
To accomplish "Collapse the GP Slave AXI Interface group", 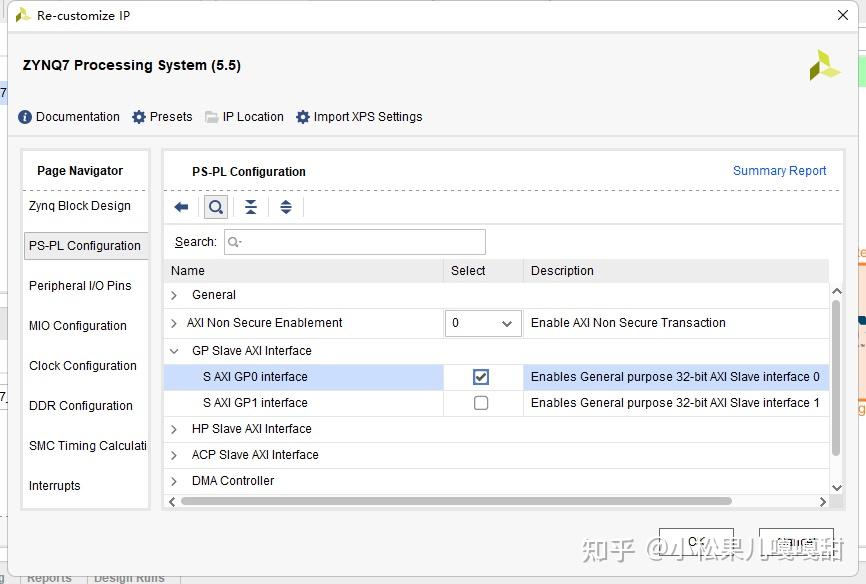I will 174,351.
